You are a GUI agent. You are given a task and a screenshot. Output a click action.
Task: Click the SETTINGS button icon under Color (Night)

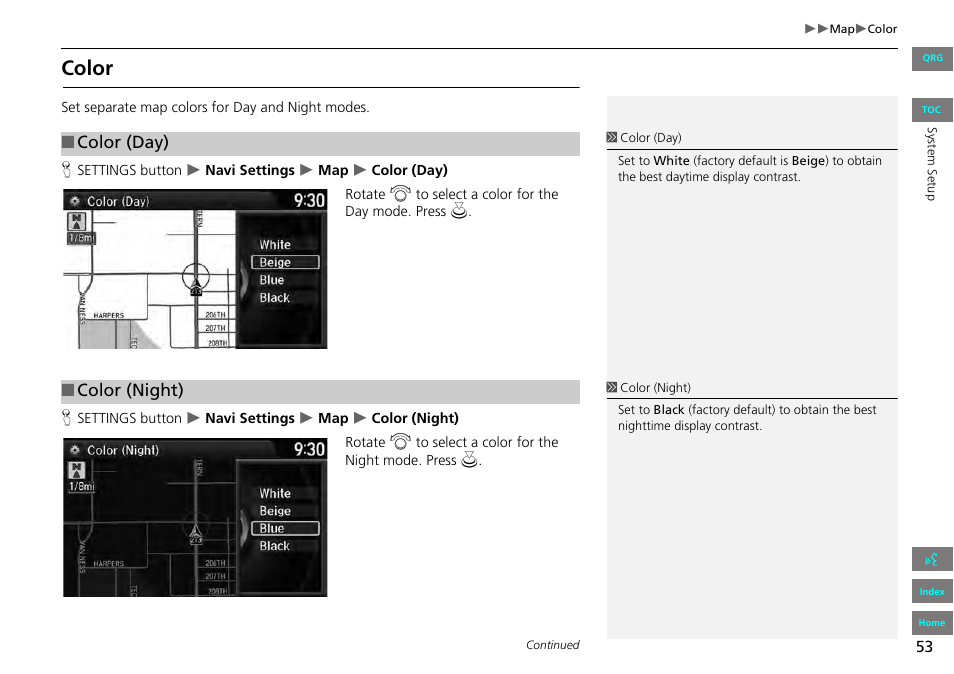point(66,418)
